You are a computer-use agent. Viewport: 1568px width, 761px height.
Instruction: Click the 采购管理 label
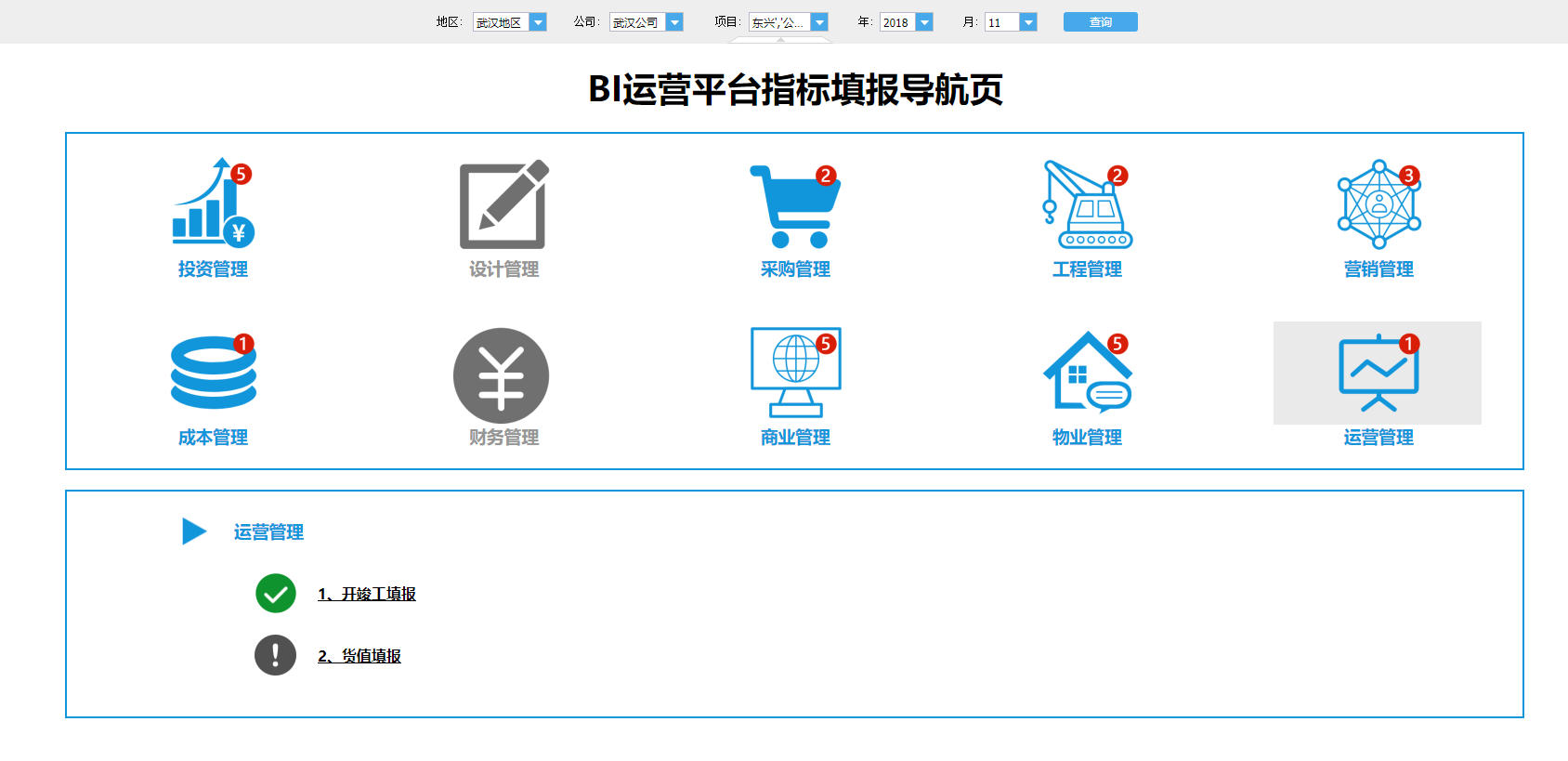tap(795, 269)
